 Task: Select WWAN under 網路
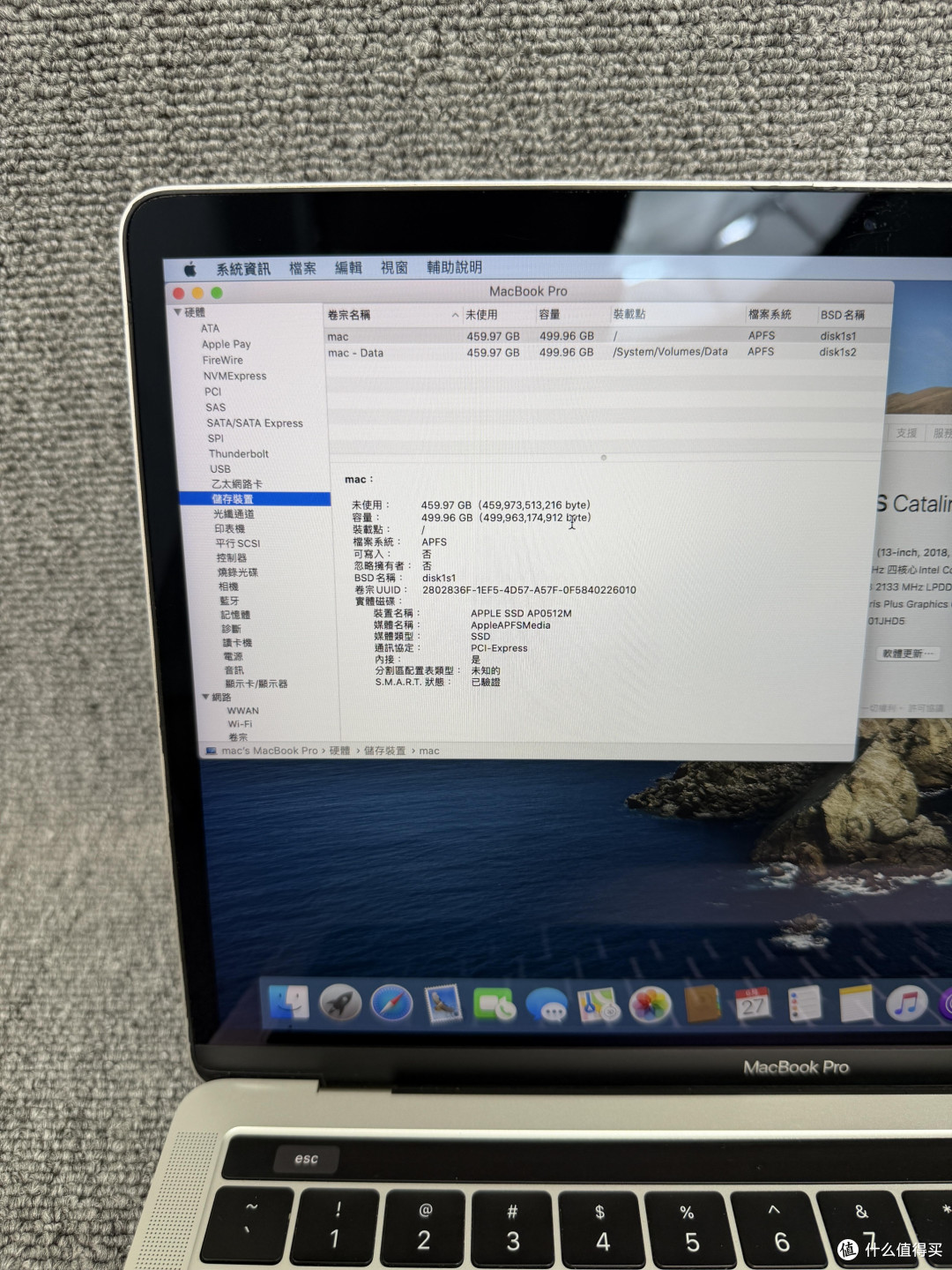242,711
